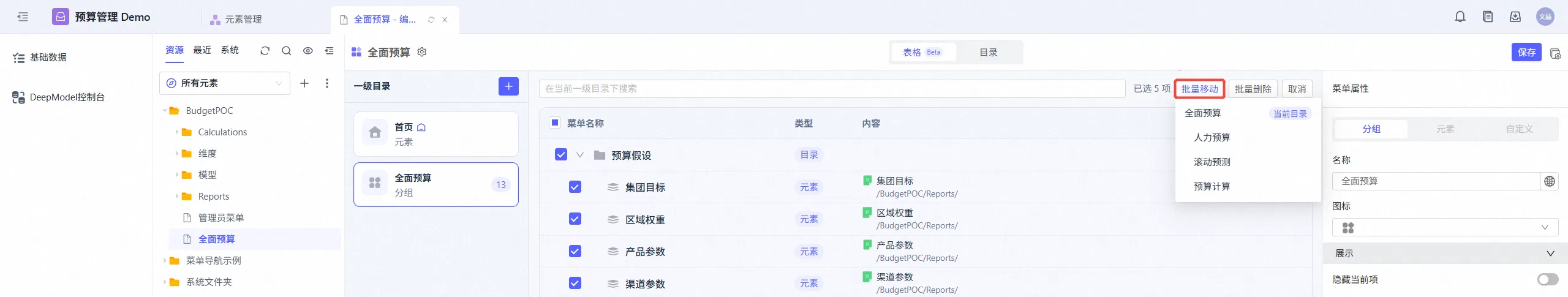Select 人力预算 in the move menu
Viewport: 1568px width, 297px height.
[x=1212, y=137]
